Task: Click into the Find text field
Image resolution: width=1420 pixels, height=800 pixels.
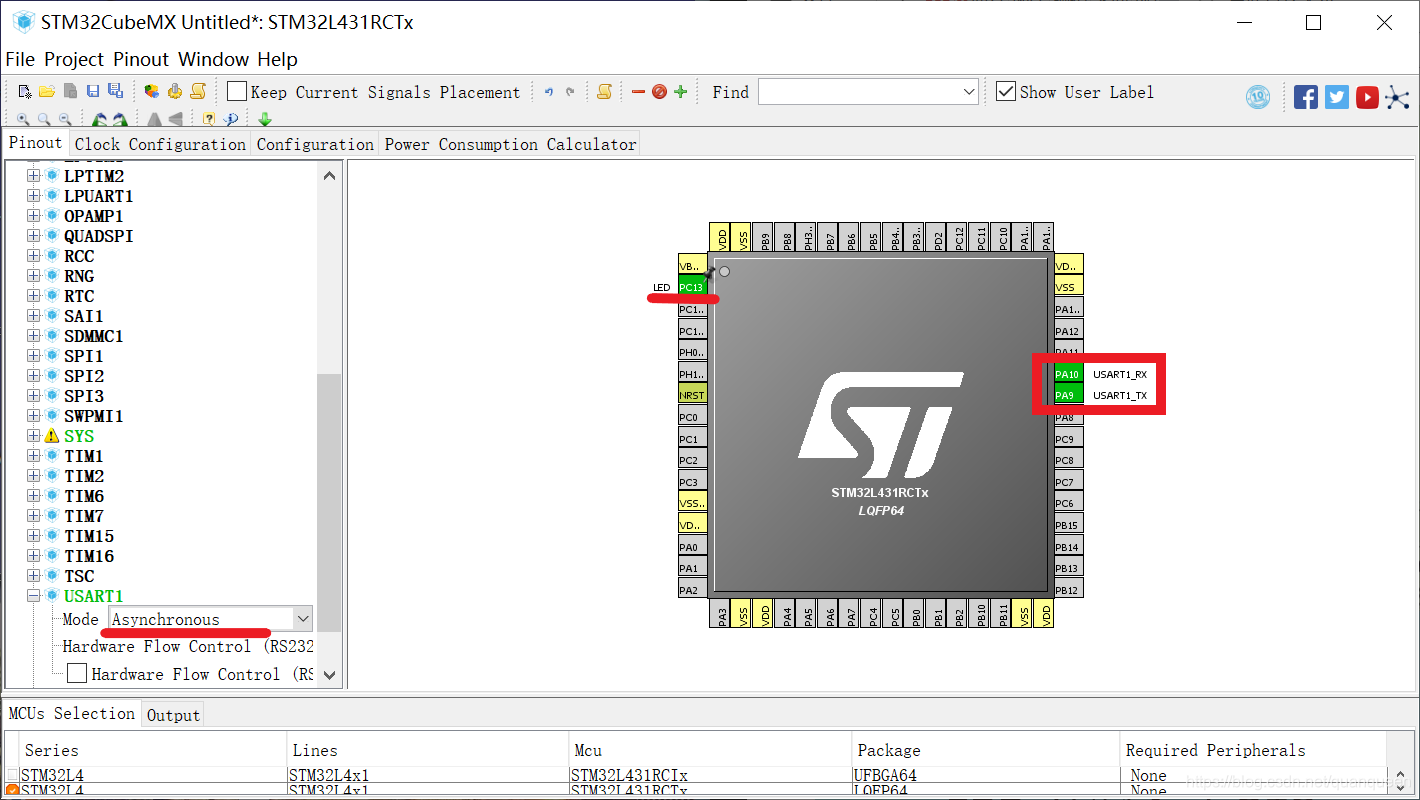Action: coord(858,92)
